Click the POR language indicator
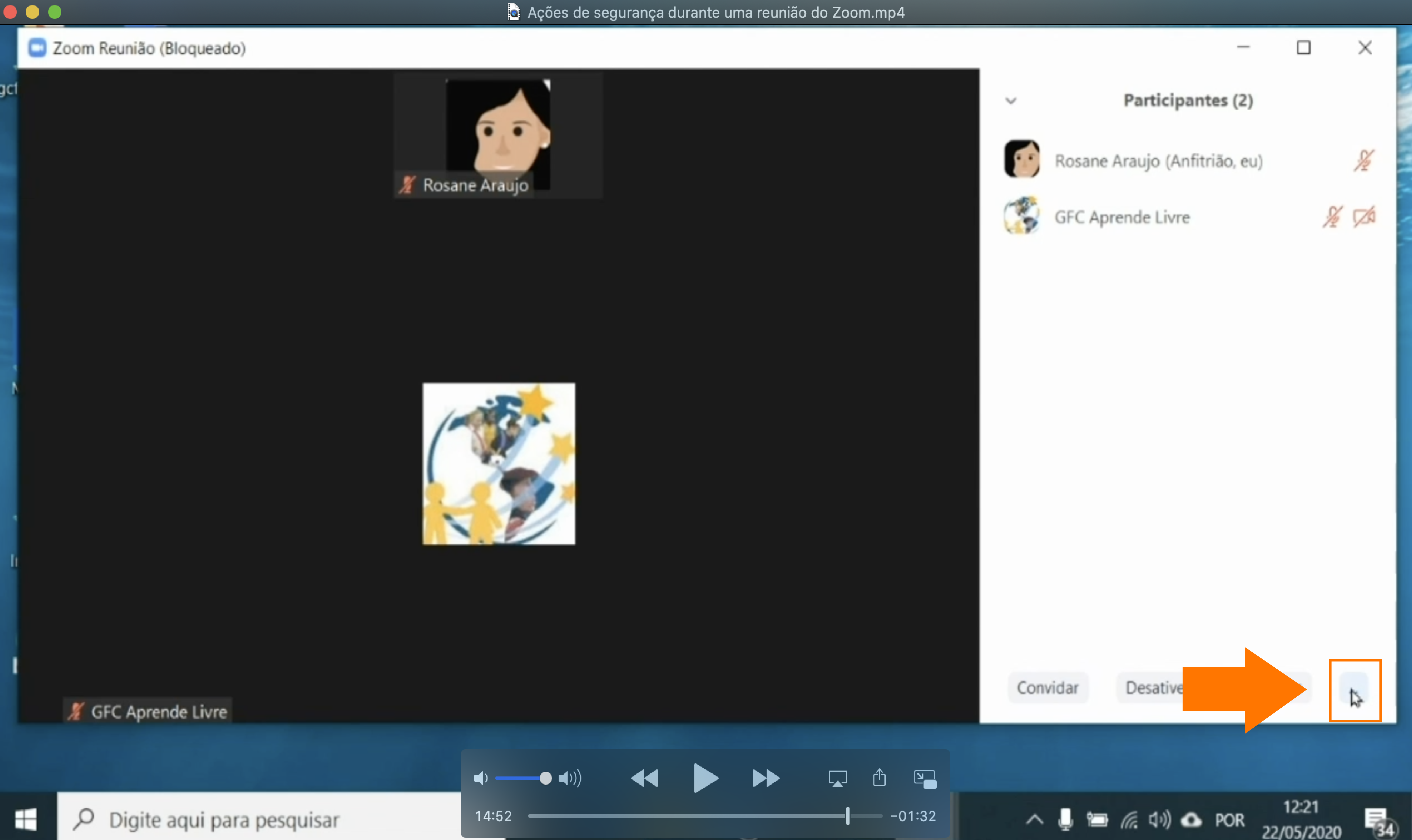Viewport: 1412px width, 840px height. (1230, 820)
